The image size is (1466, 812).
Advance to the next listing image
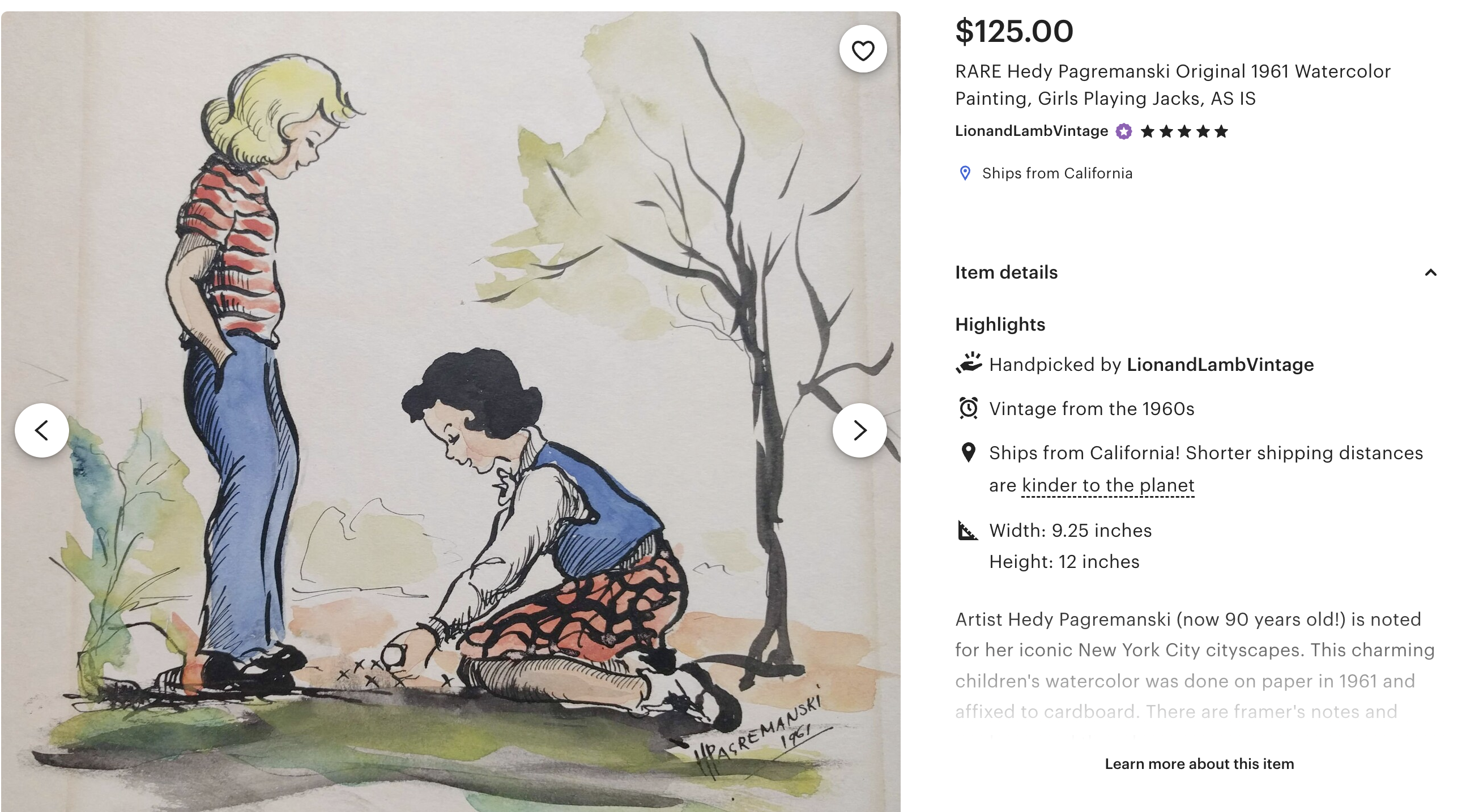(859, 430)
